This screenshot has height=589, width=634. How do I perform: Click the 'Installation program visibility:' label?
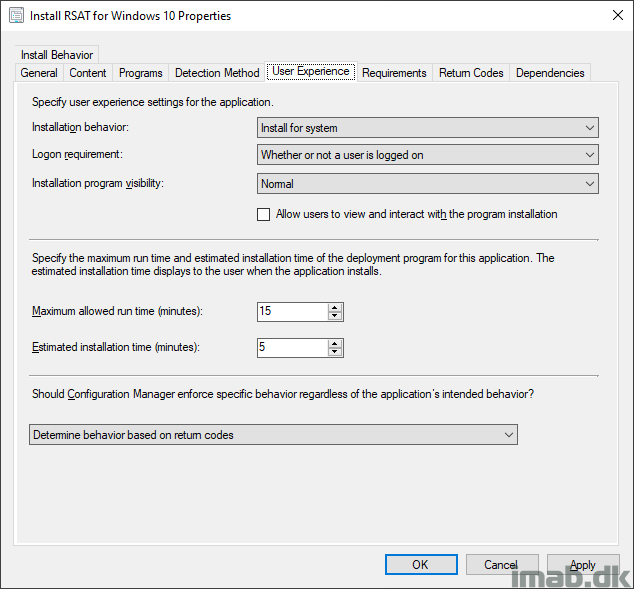pyautogui.click(x=98, y=183)
